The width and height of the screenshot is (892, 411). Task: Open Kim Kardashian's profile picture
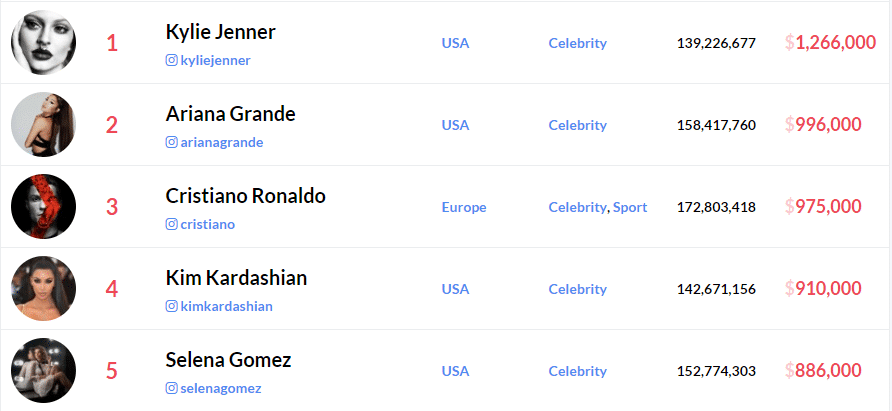click(43, 289)
